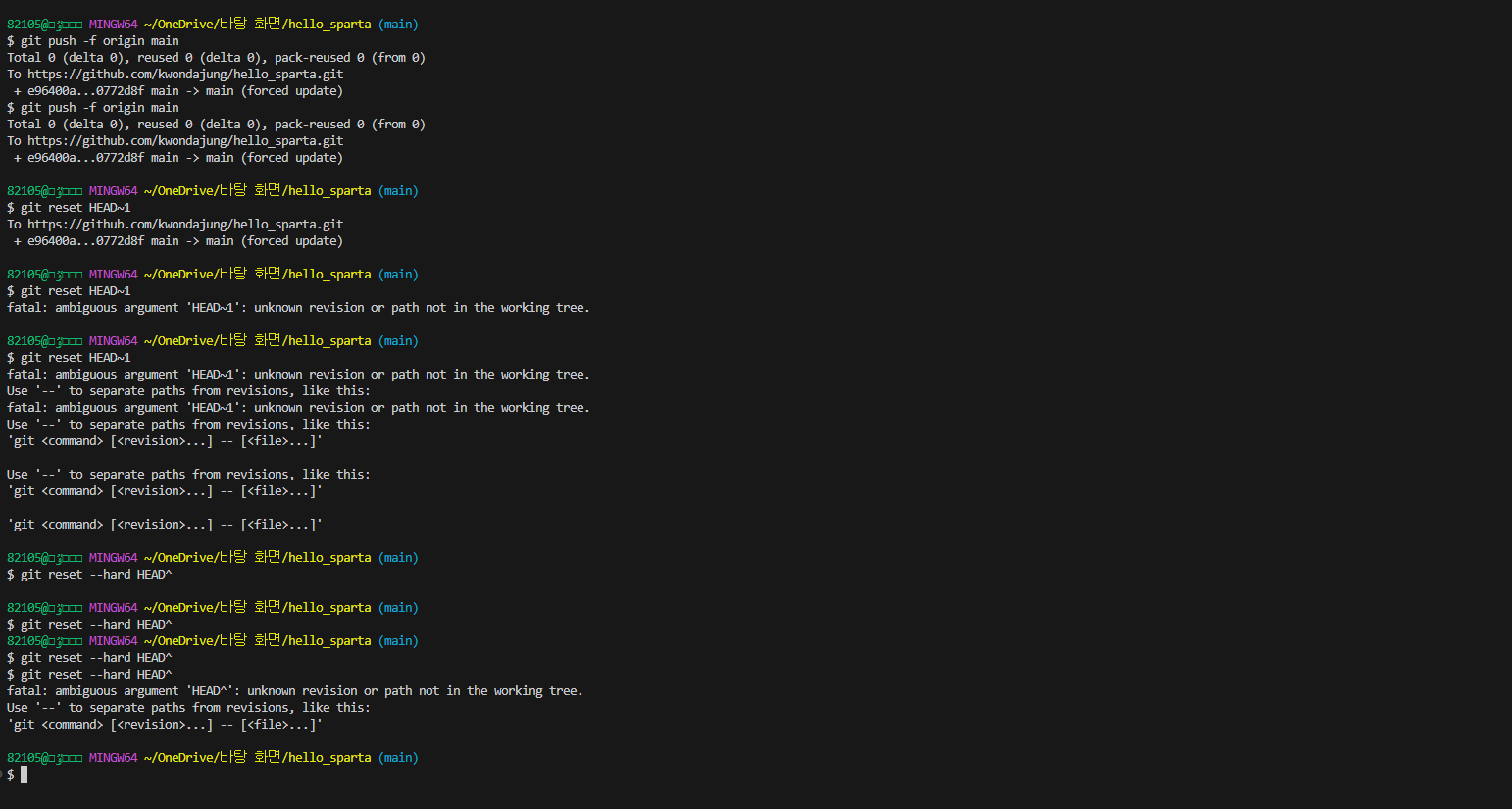The image size is (1512, 809).
Task: Click the block cursor at the last prompt
Action: (x=24, y=775)
